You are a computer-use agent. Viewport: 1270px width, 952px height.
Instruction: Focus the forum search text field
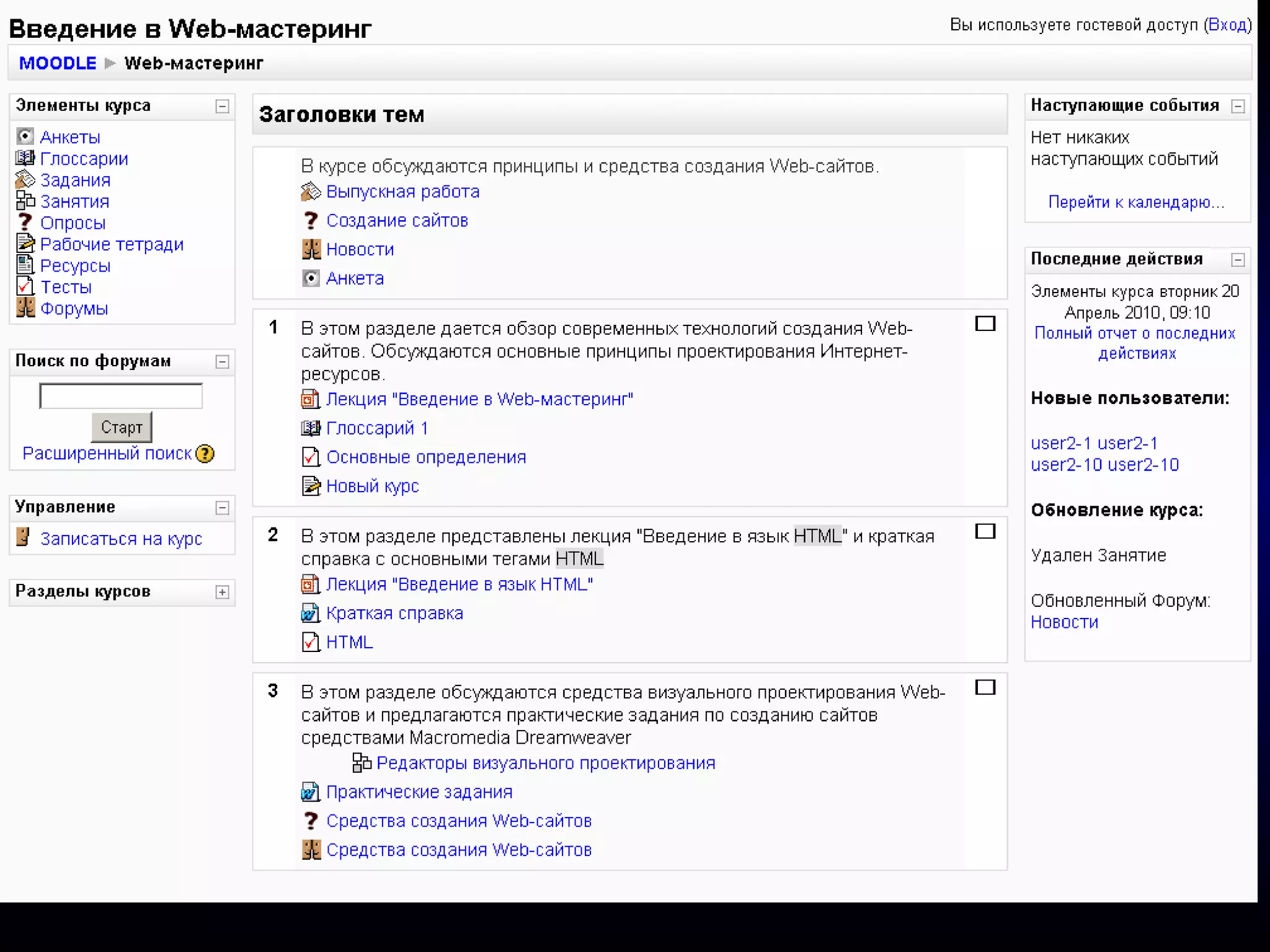point(121,396)
